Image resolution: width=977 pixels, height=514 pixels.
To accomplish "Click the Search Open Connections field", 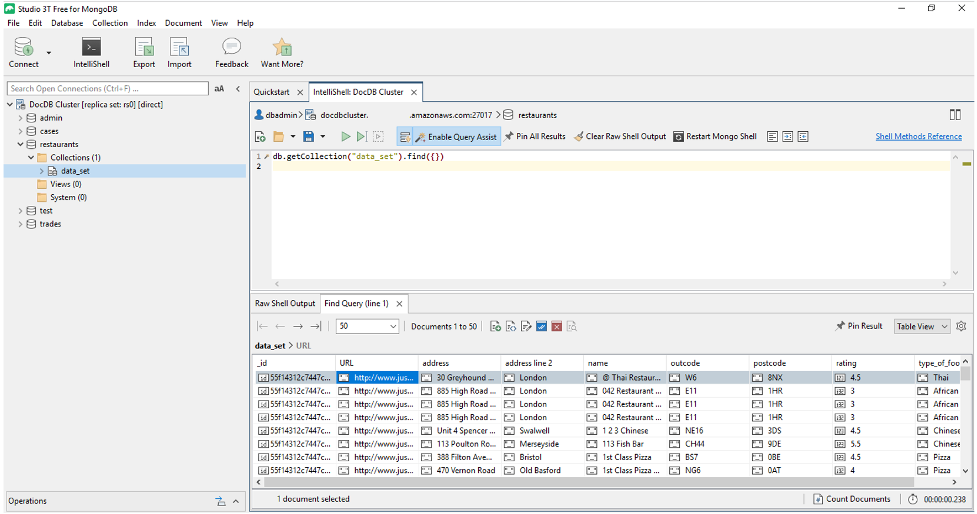I will coord(107,88).
